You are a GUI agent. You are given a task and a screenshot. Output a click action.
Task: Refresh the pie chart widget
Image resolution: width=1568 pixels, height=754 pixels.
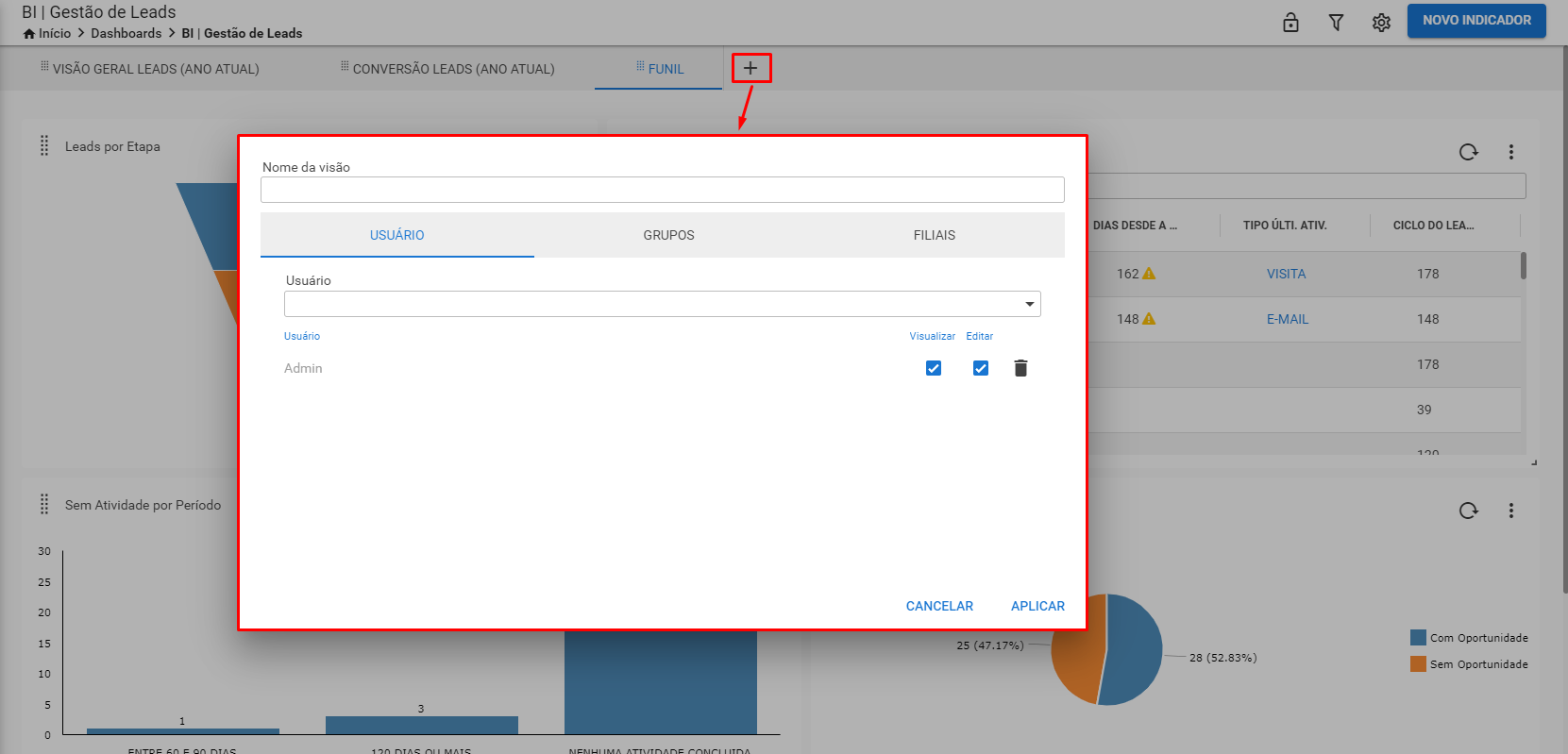[x=1468, y=511]
